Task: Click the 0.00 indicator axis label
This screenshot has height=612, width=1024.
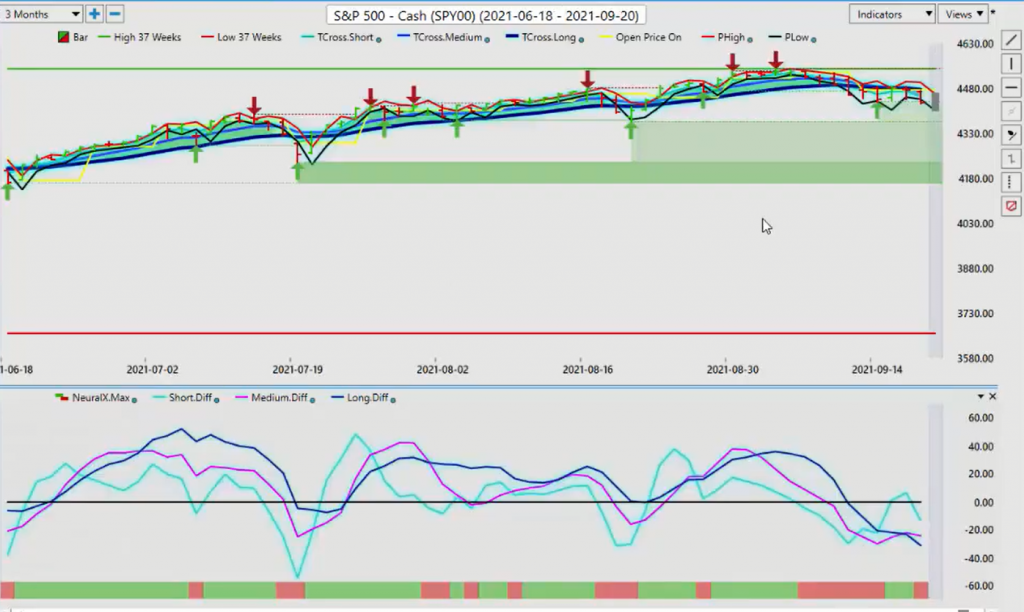Action: [x=984, y=502]
